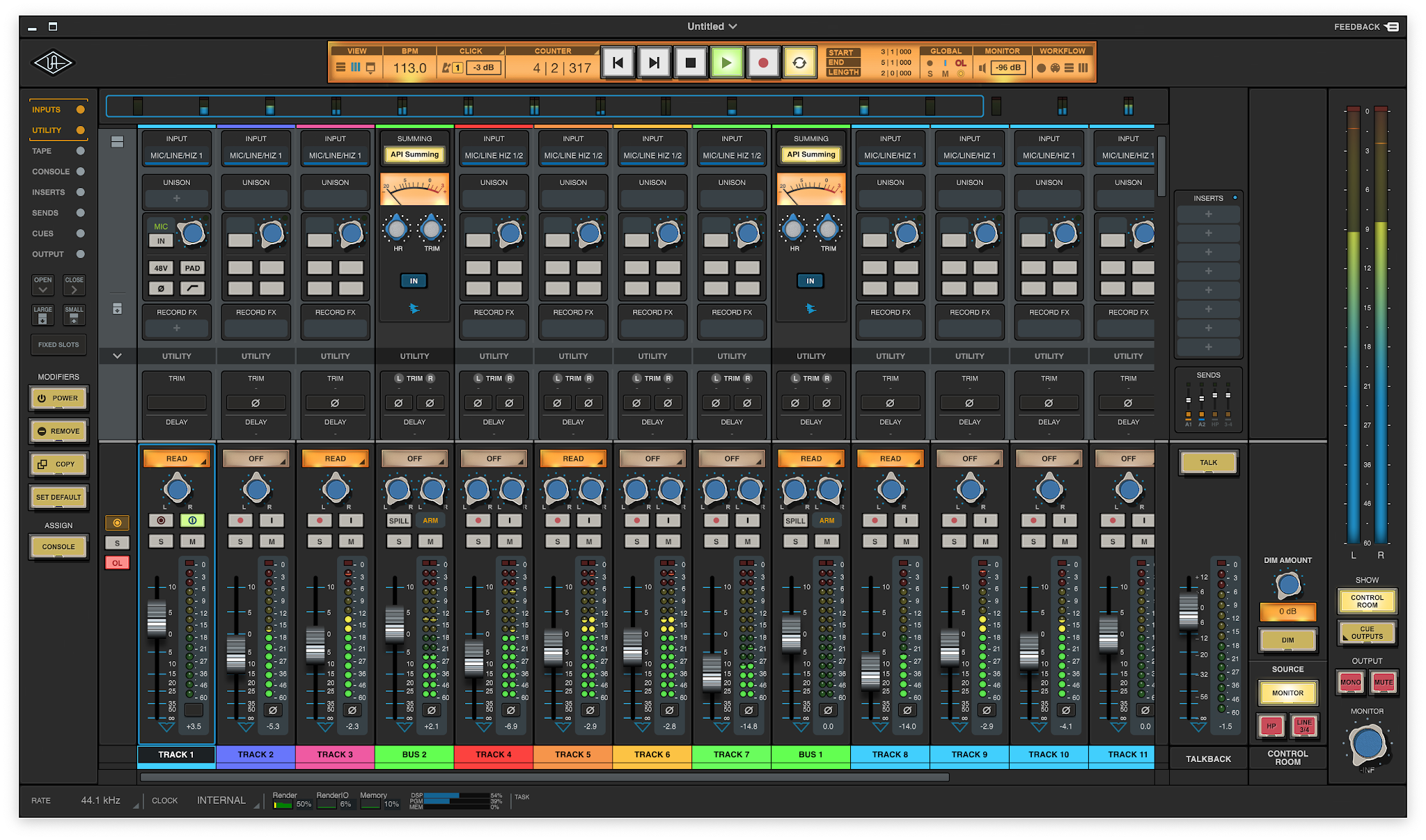The width and height of the screenshot is (1426, 840).
Task: Click the BPM 113.0 tempo field
Action: 409,68
